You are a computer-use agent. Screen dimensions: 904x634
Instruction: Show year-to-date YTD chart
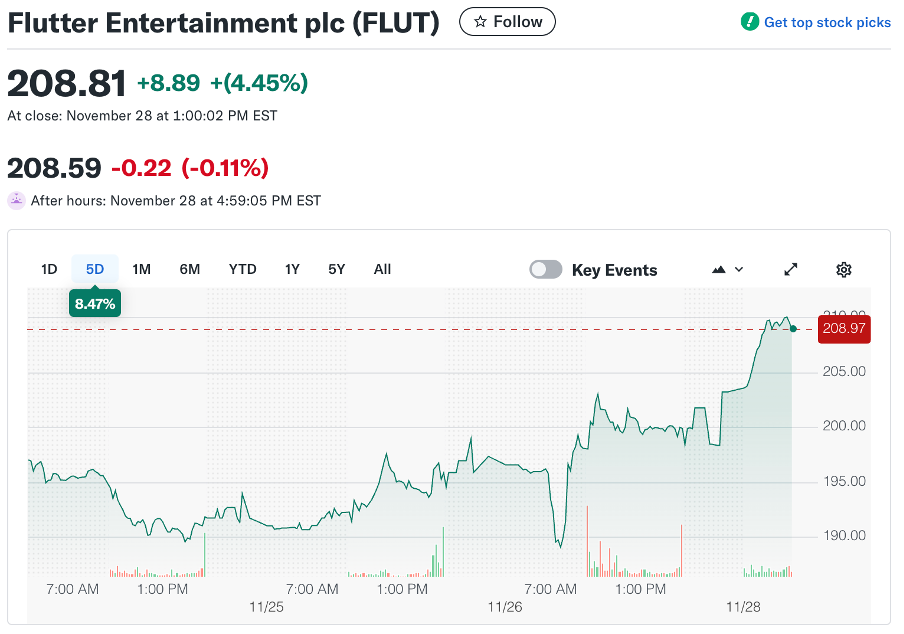click(x=242, y=269)
